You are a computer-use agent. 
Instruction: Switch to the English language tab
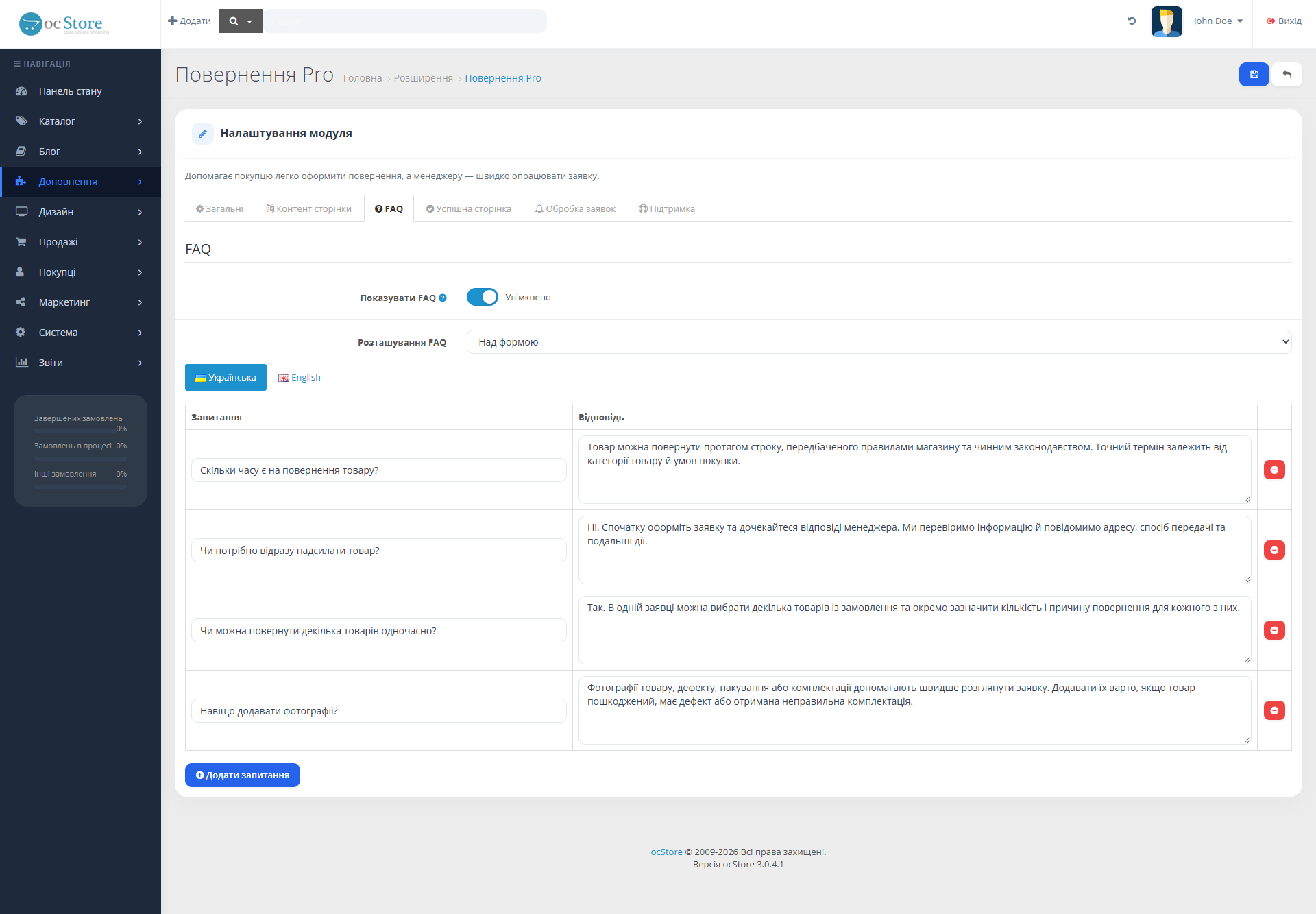pos(300,378)
